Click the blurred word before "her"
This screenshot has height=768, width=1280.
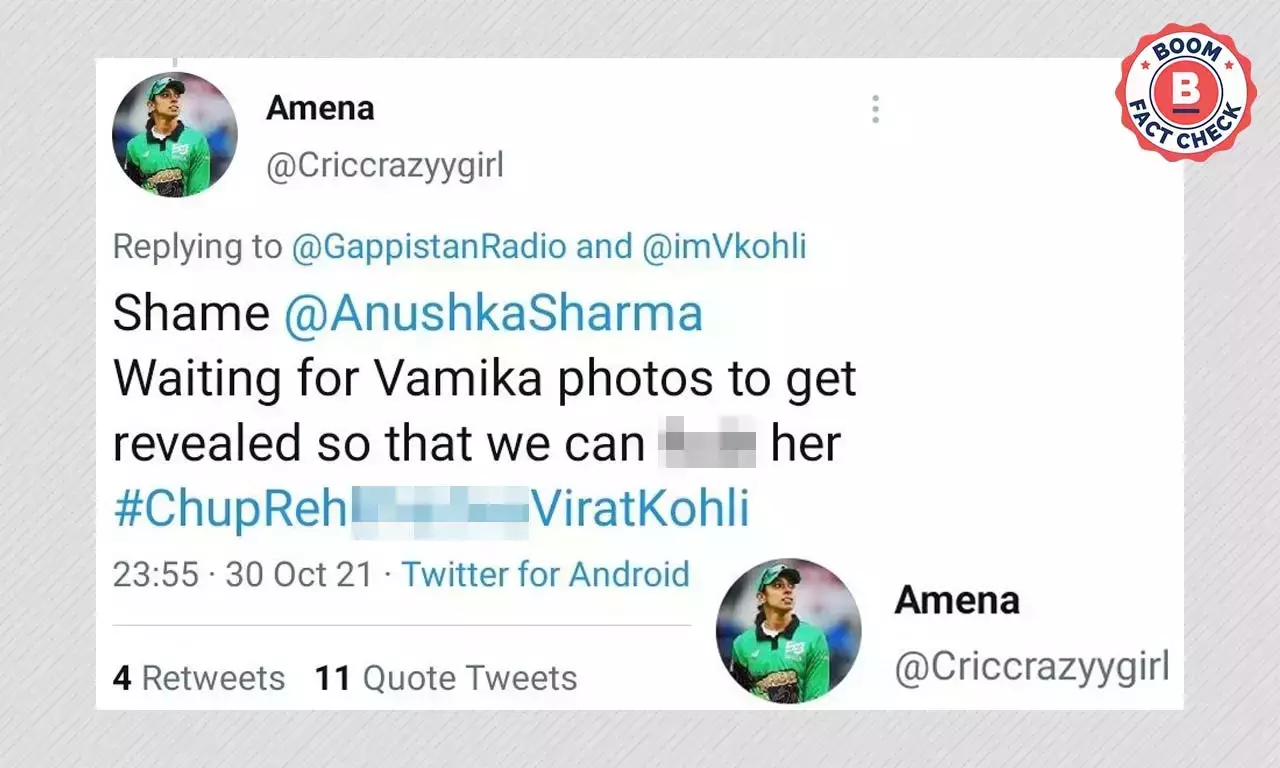(x=708, y=446)
